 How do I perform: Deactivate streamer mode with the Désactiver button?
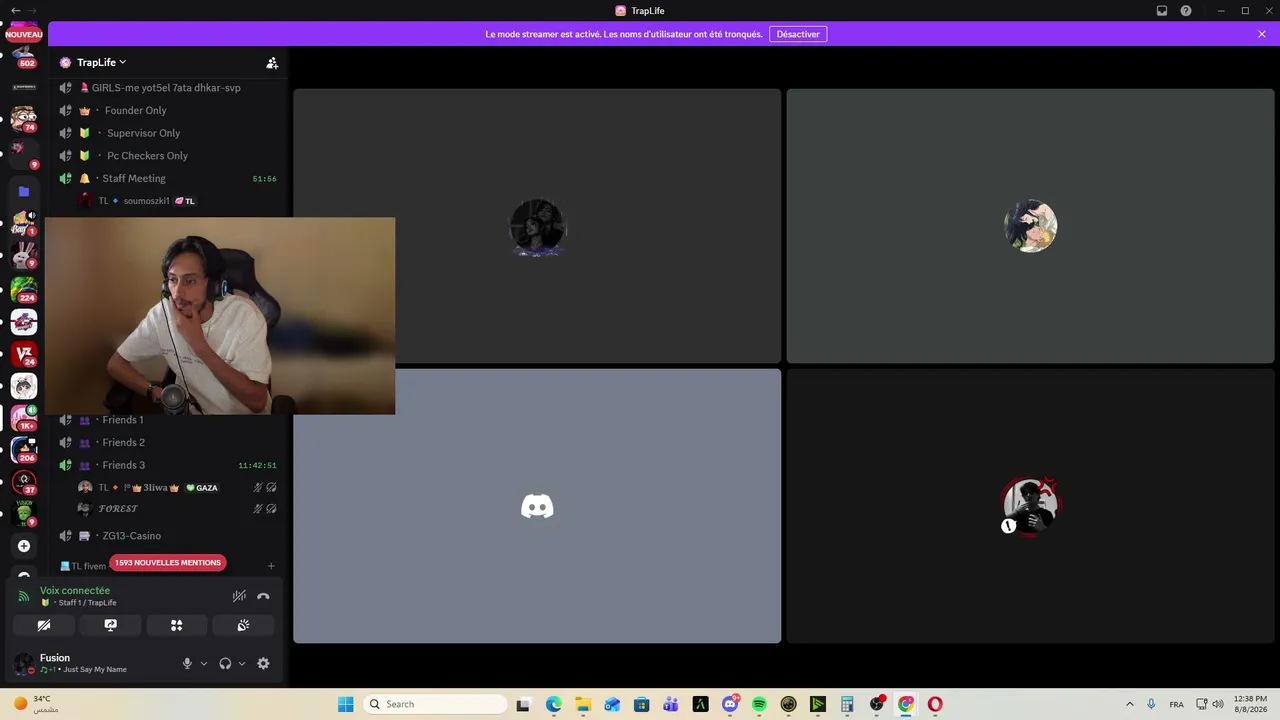(x=798, y=34)
